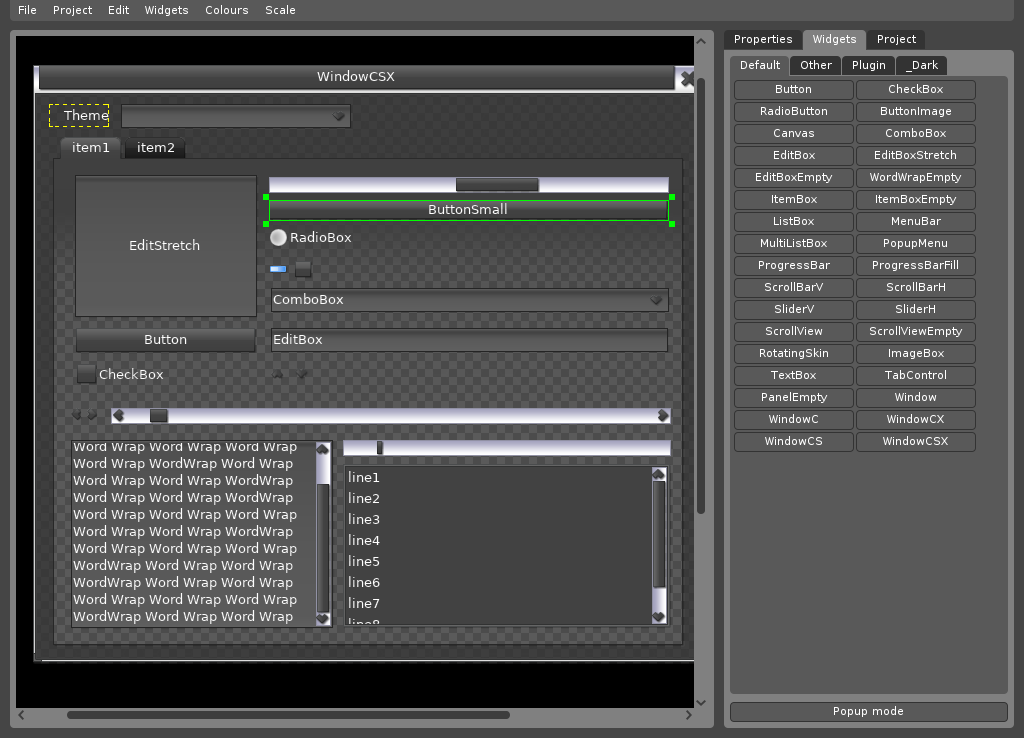Click the Button widget in the preview
This screenshot has width=1024, height=738.
(165, 340)
